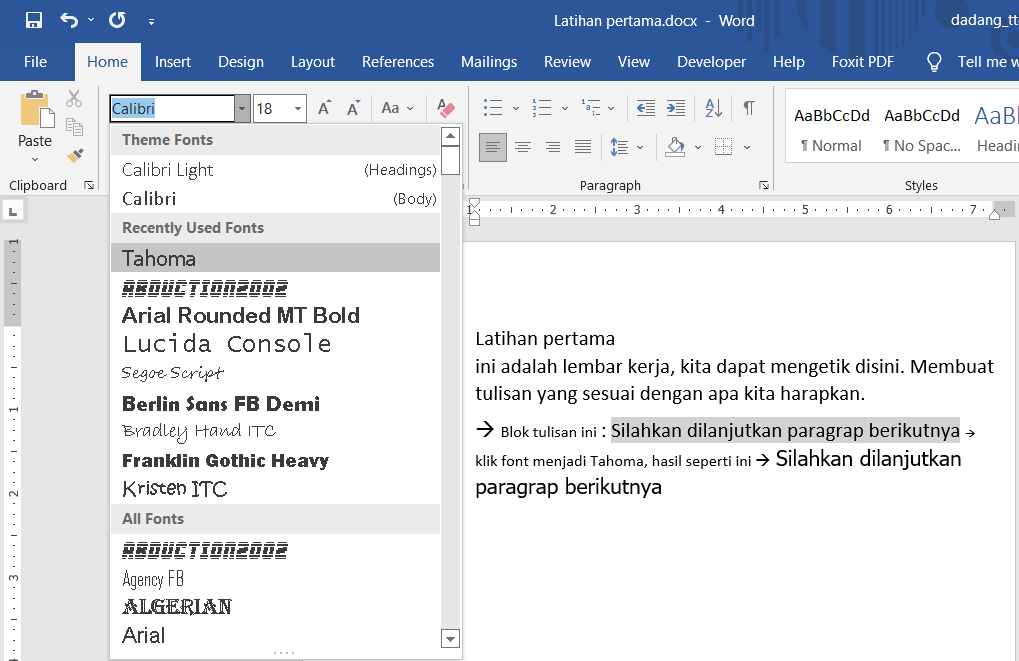Click the Cut (scissors) icon
Viewport: 1019px width, 661px height.
73,98
